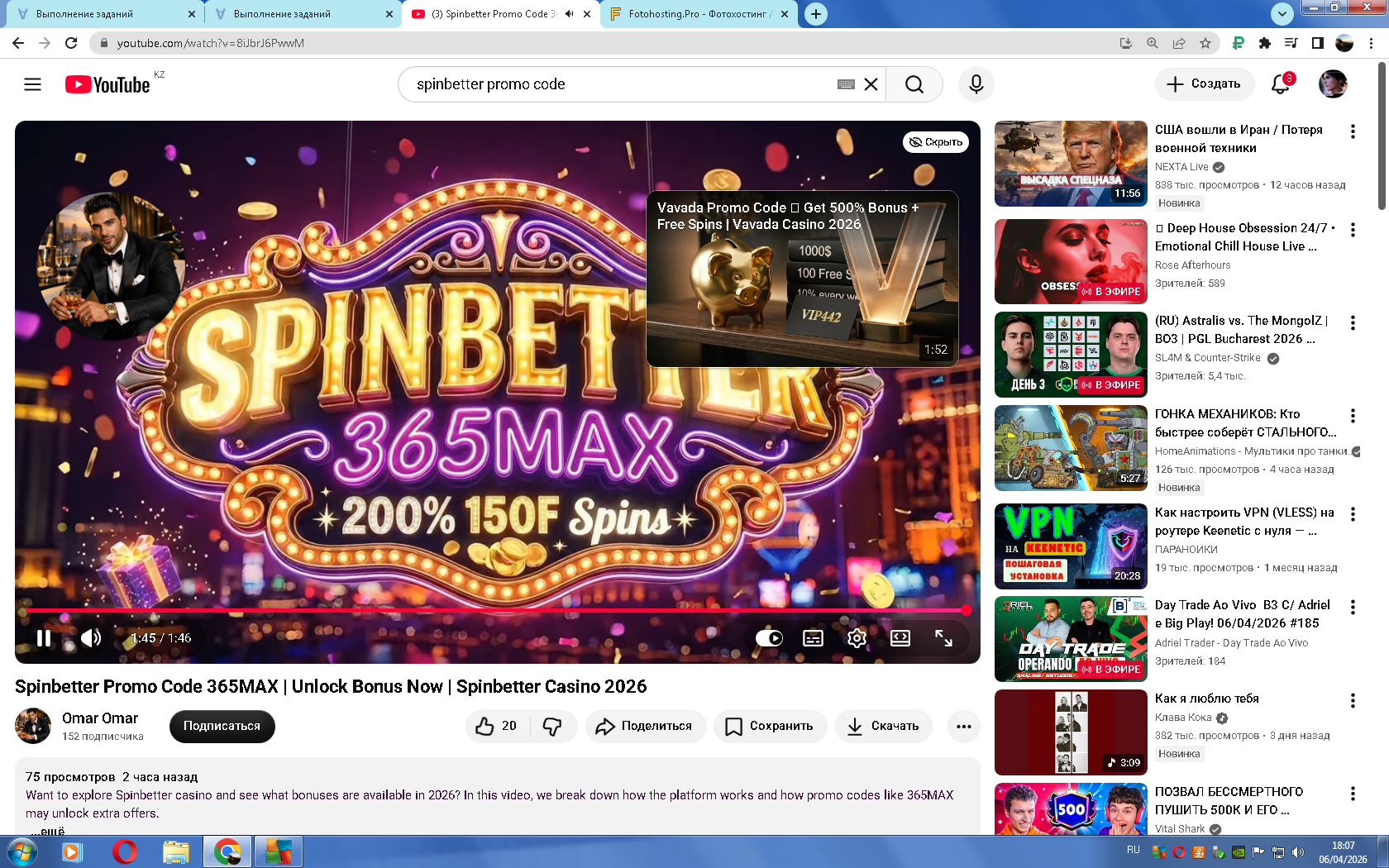Open the Vavada Promo Code suggested card
Viewport: 1389px width, 868px height.
[x=802, y=279]
